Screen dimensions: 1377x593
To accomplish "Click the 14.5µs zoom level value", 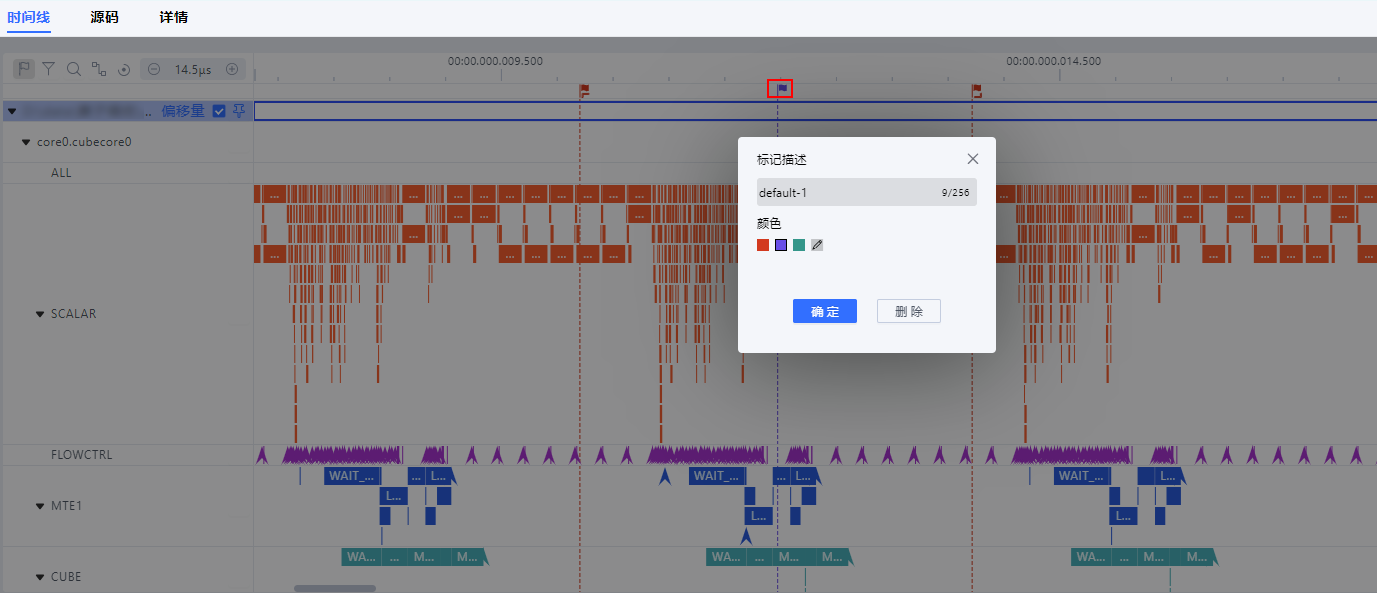I will (193, 69).
